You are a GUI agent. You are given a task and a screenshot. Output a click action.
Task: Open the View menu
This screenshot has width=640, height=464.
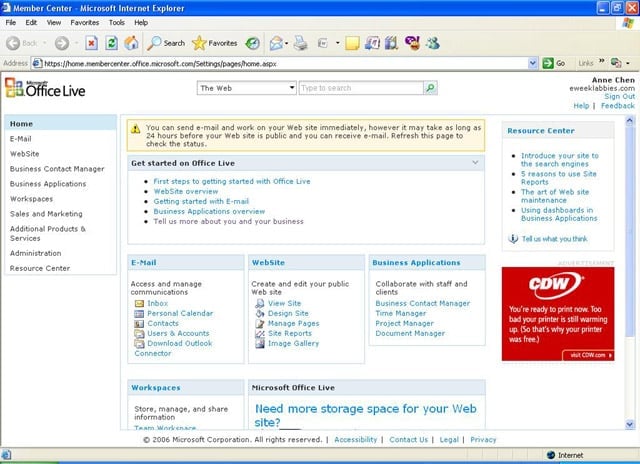pyautogui.click(x=53, y=22)
